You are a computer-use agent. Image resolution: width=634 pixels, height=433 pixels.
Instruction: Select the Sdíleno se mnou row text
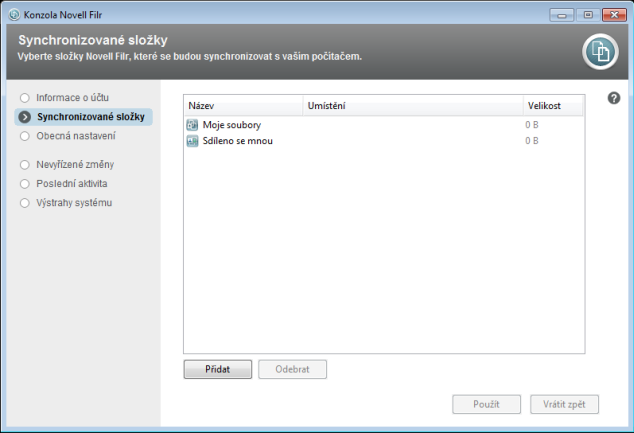click(x=238, y=141)
